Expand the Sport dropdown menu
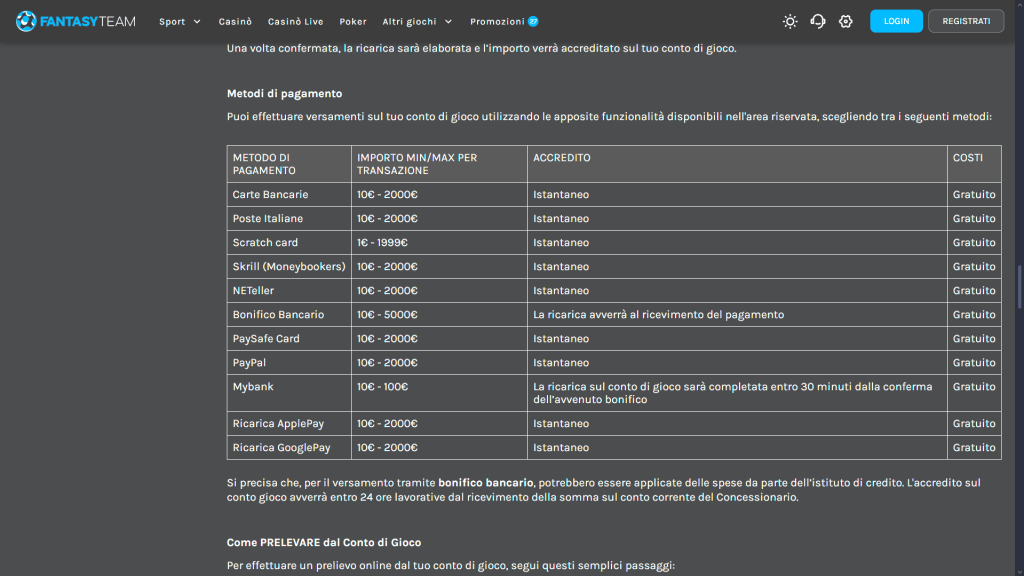The height and width of the screenshot is (576, 1024). [180, 21]
